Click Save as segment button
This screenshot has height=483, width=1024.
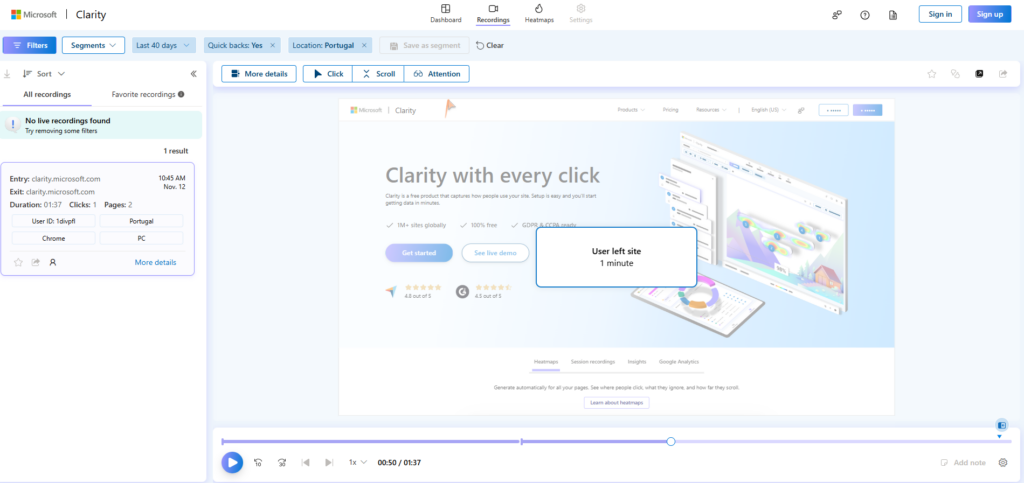[x=424, y=45]
